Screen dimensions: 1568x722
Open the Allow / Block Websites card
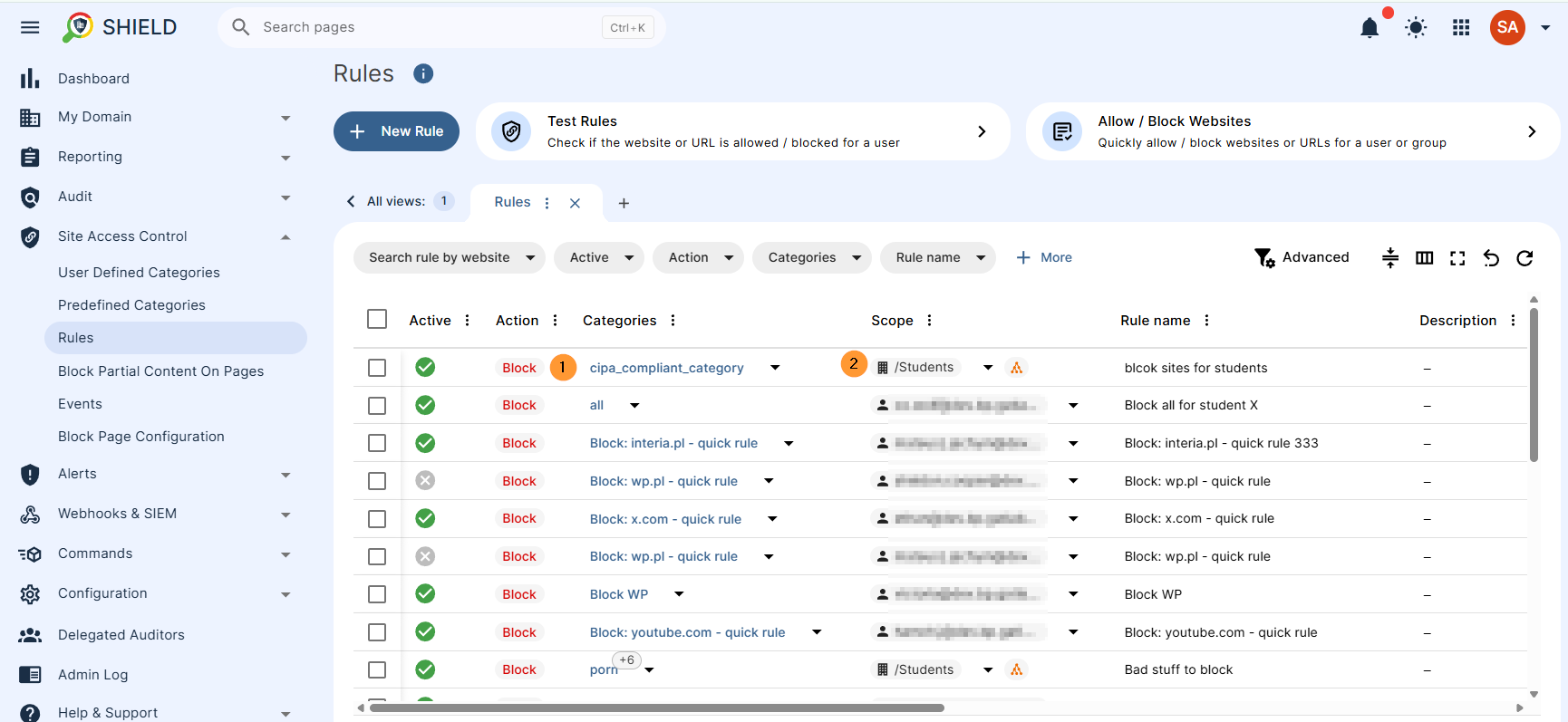[x=1292, y=131]
